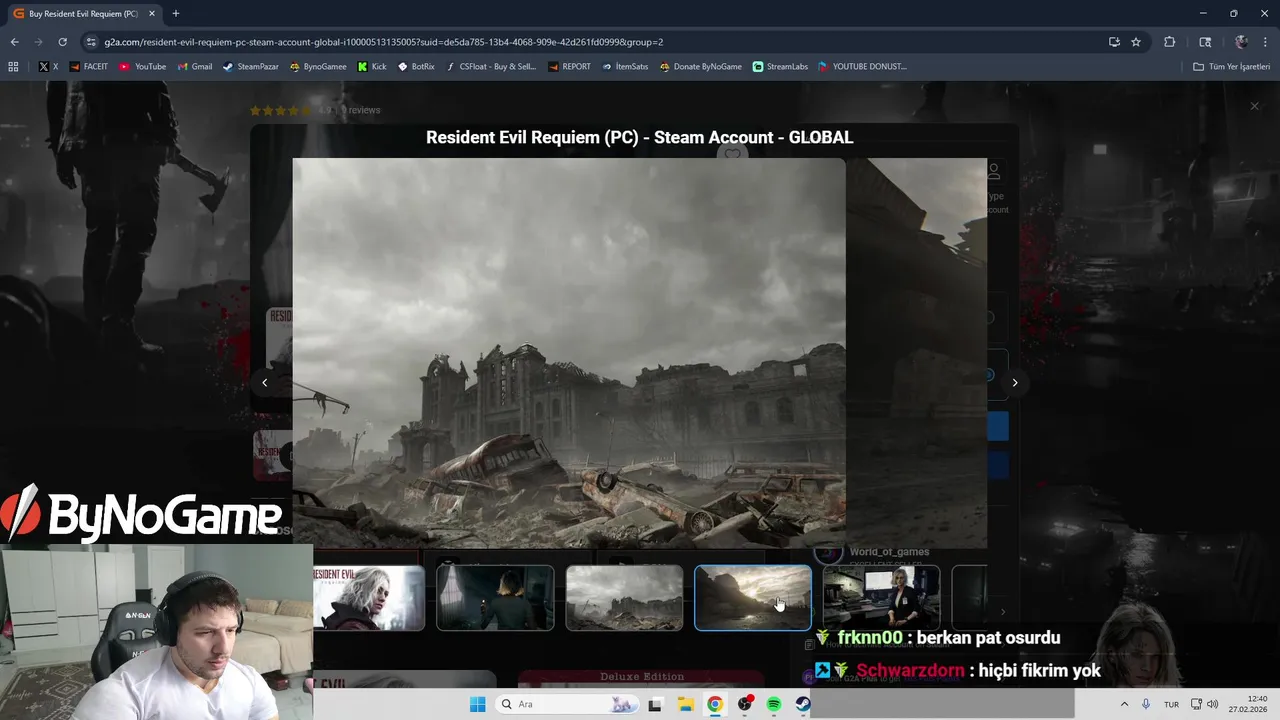Open the İtemSatış bookmark
1280x720 pixels.
tap(624, 67)
